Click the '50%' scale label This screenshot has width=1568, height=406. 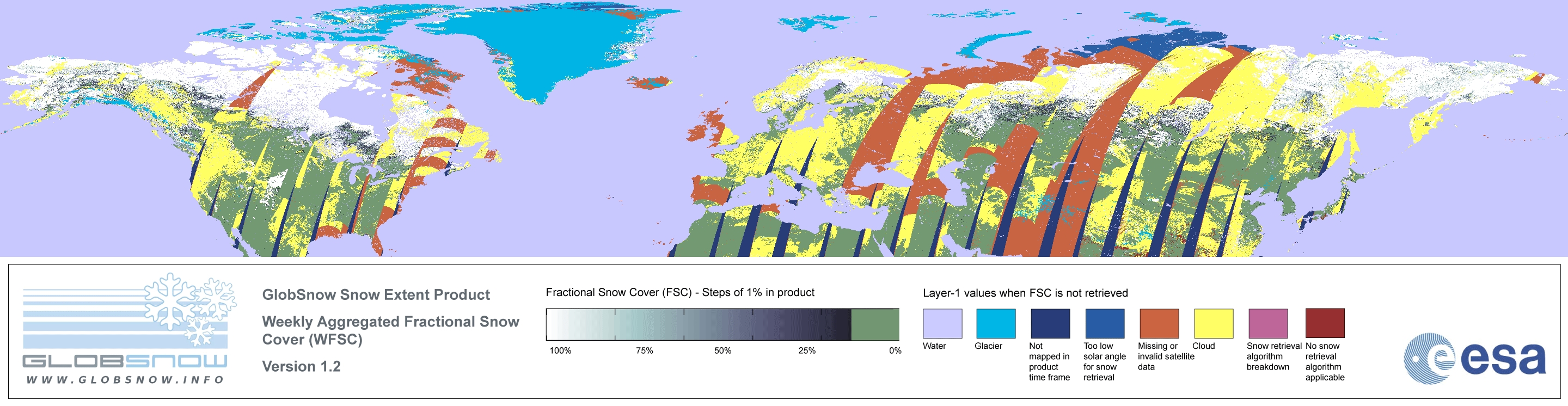722,350
